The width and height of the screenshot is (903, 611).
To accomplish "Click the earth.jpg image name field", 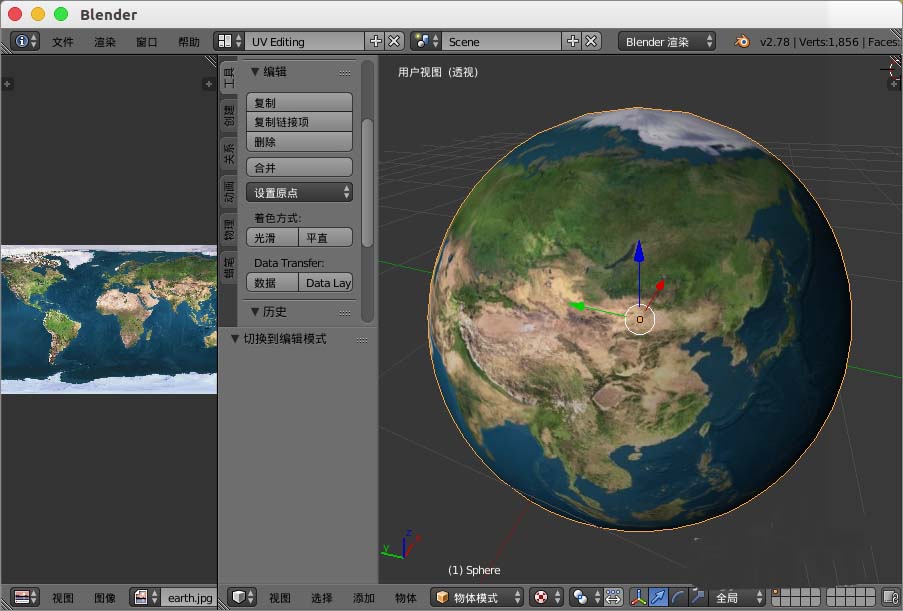I will (190, 597).
